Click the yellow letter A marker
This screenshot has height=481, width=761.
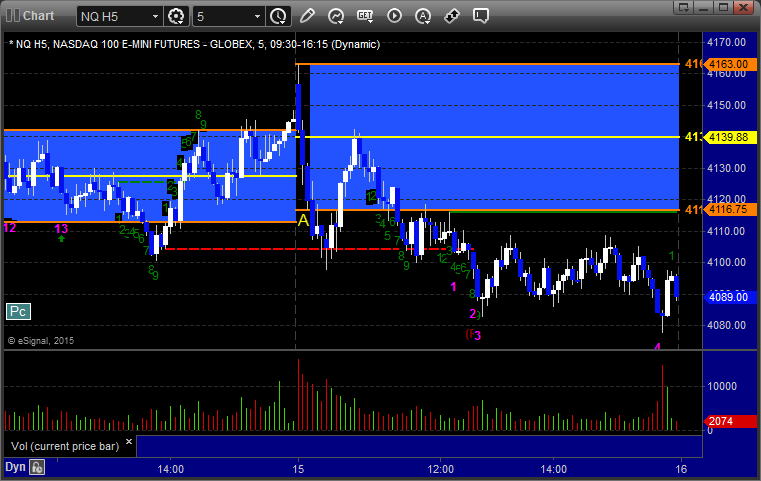coord(303,220)
